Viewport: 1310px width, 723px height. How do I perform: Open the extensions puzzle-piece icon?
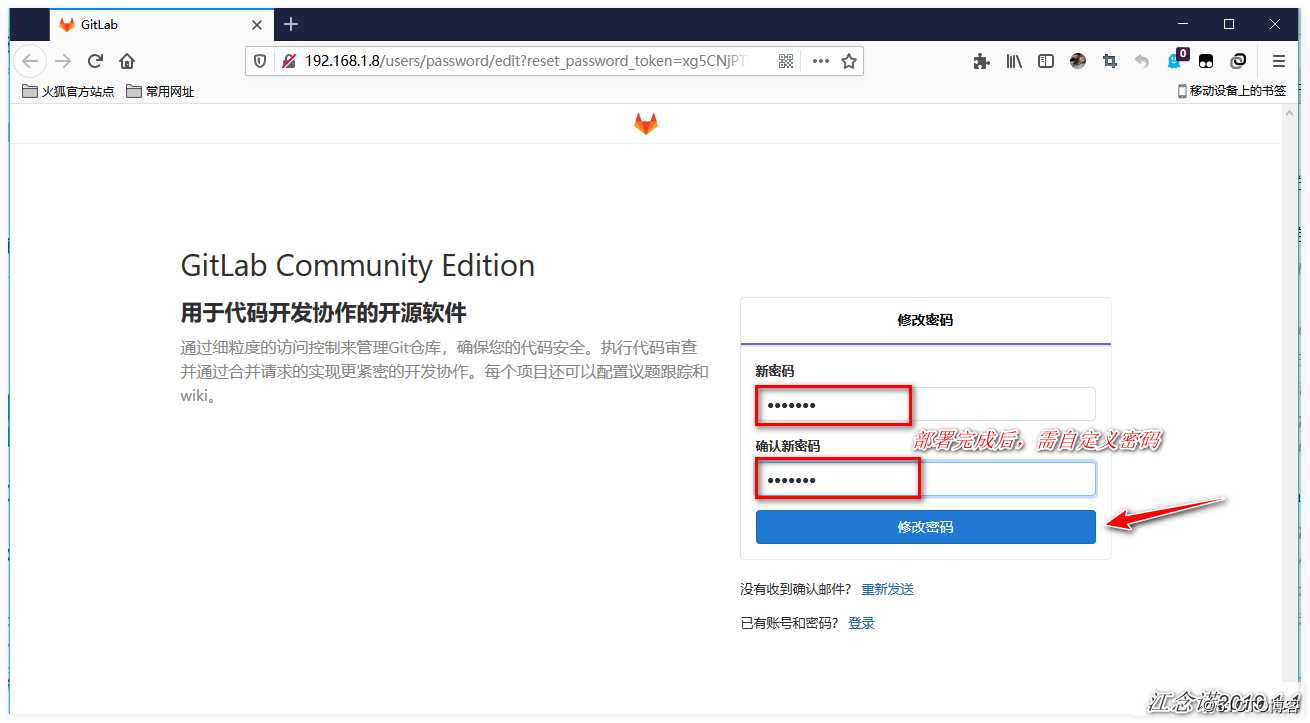(x=981, y=61)
